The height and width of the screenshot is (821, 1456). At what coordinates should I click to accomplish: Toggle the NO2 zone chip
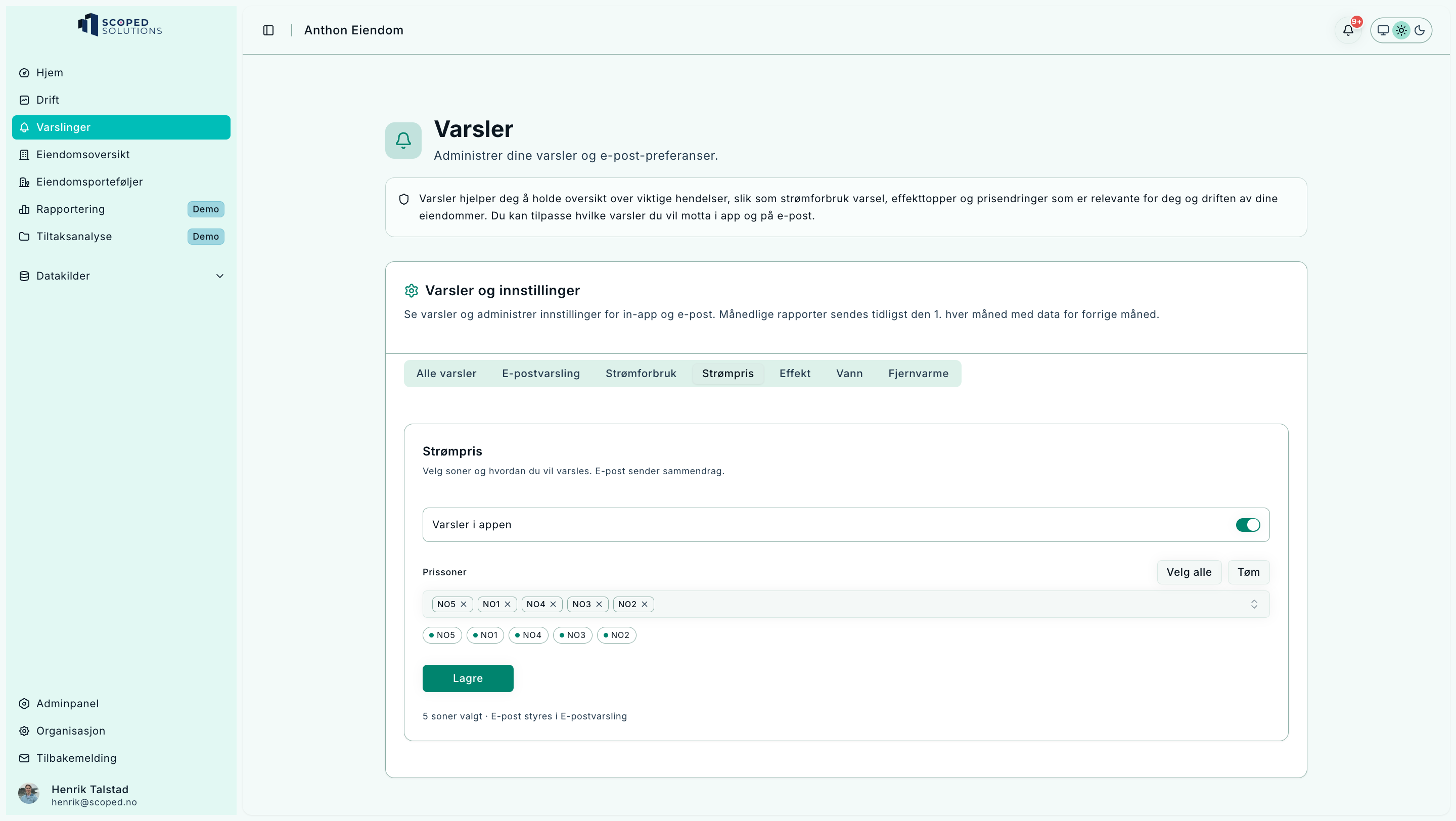pos(616,635)
